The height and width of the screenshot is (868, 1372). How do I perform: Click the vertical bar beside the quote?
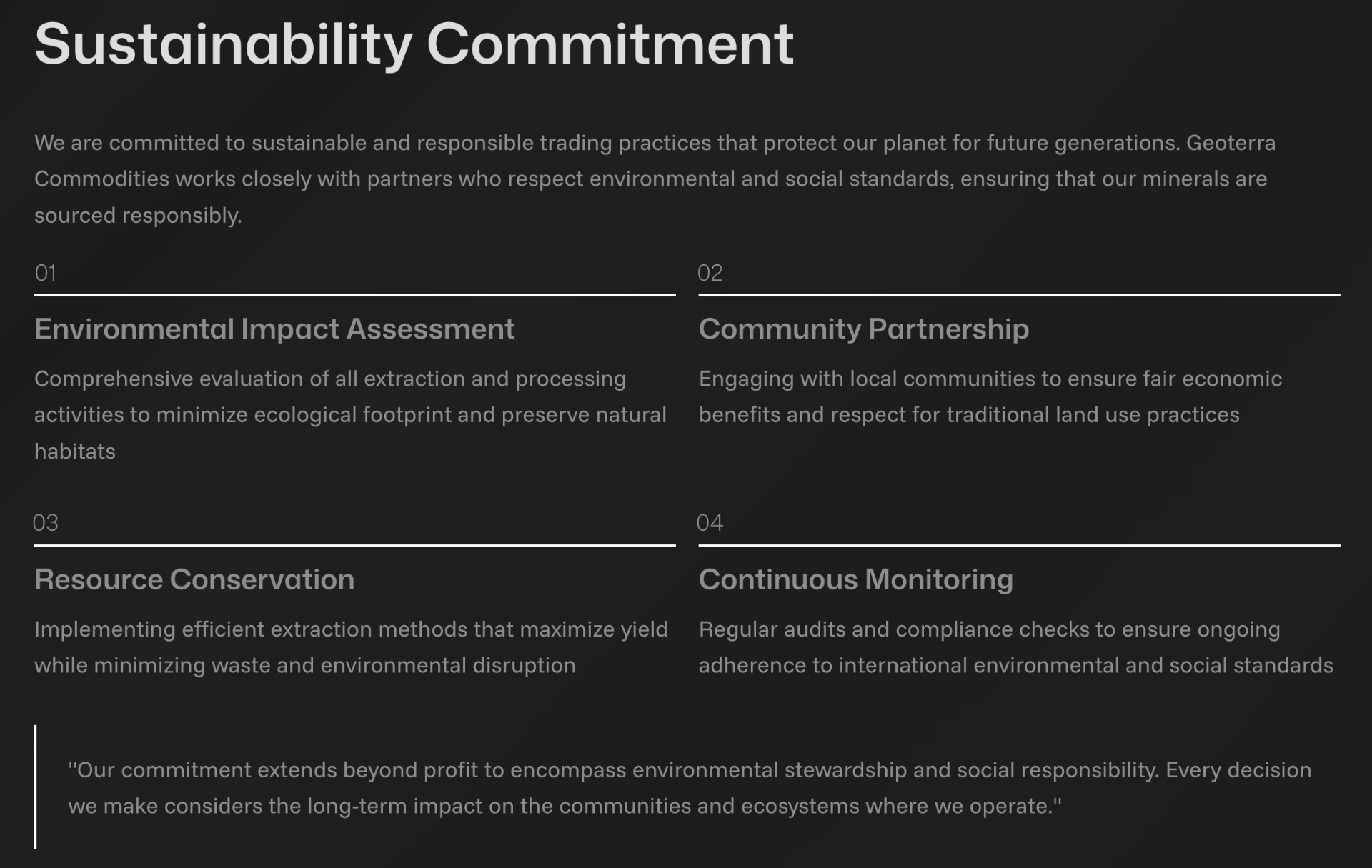[x=35, y=787]
